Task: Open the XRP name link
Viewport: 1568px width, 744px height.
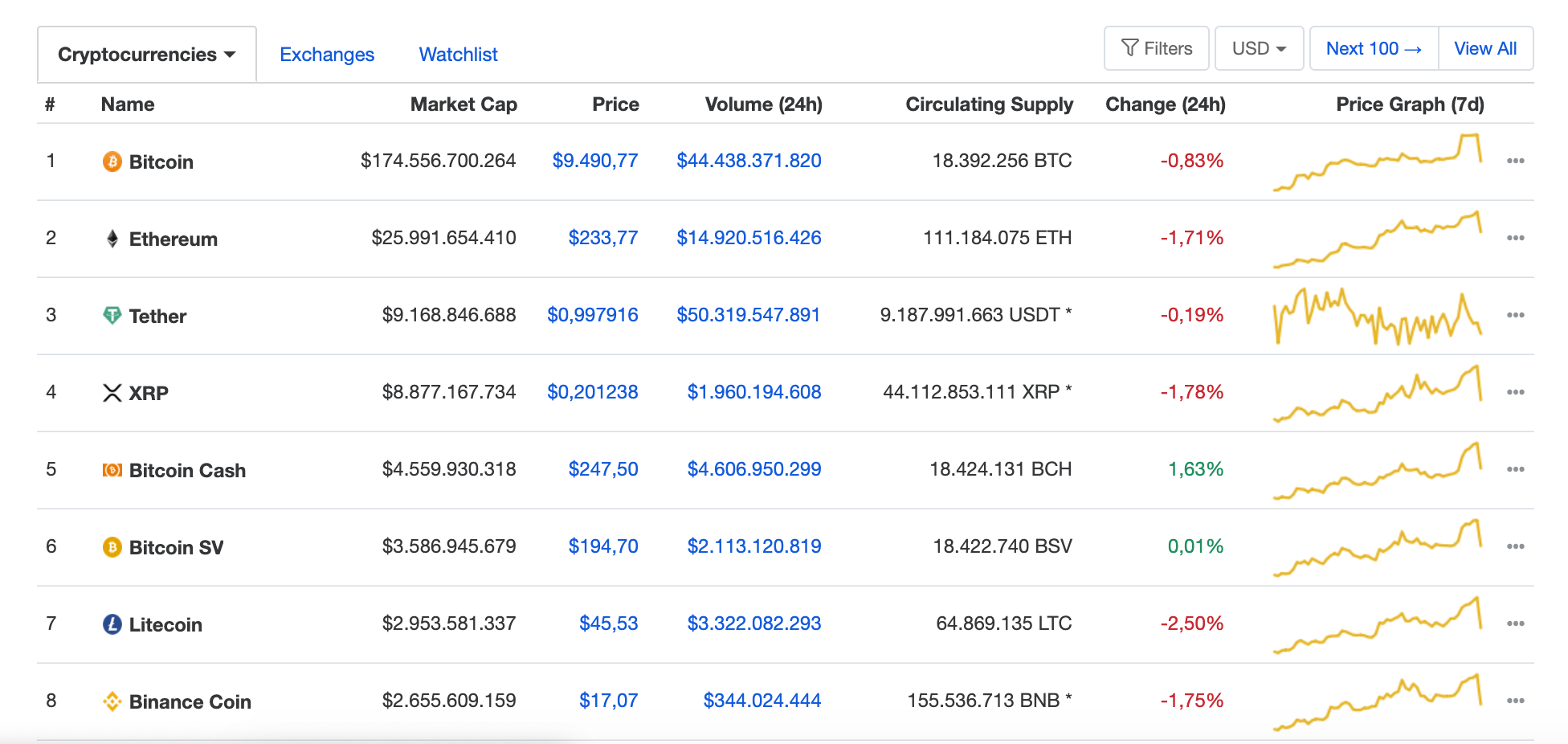Action: [x=149, y=394]
